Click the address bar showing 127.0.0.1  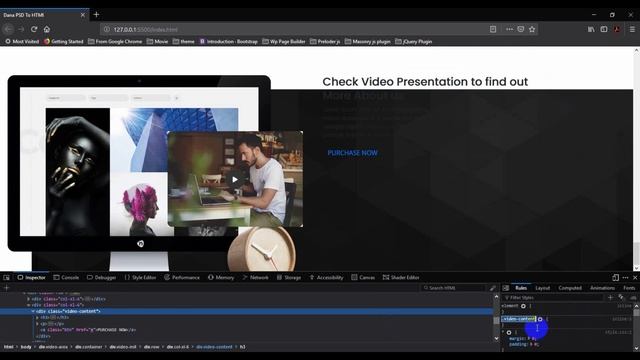pos(294,29)
